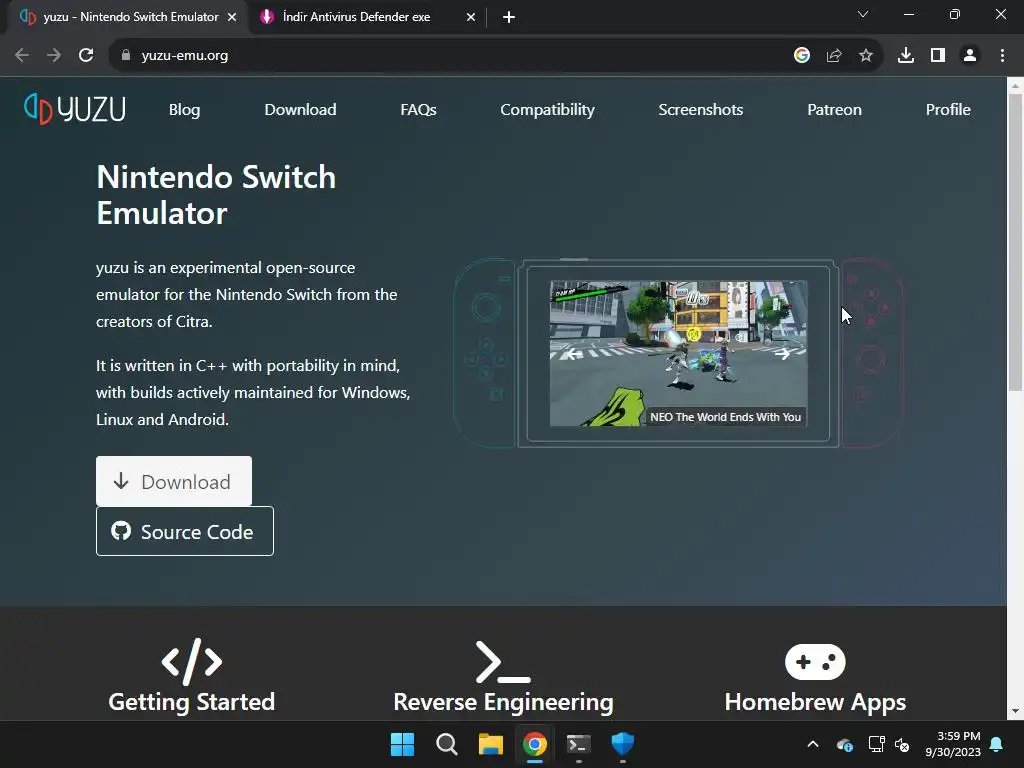Image resolution: width=1024 pixels, height=768 pixels.
Task: Click the Reverse Engineering terminal icon
Action: (503, 662)
